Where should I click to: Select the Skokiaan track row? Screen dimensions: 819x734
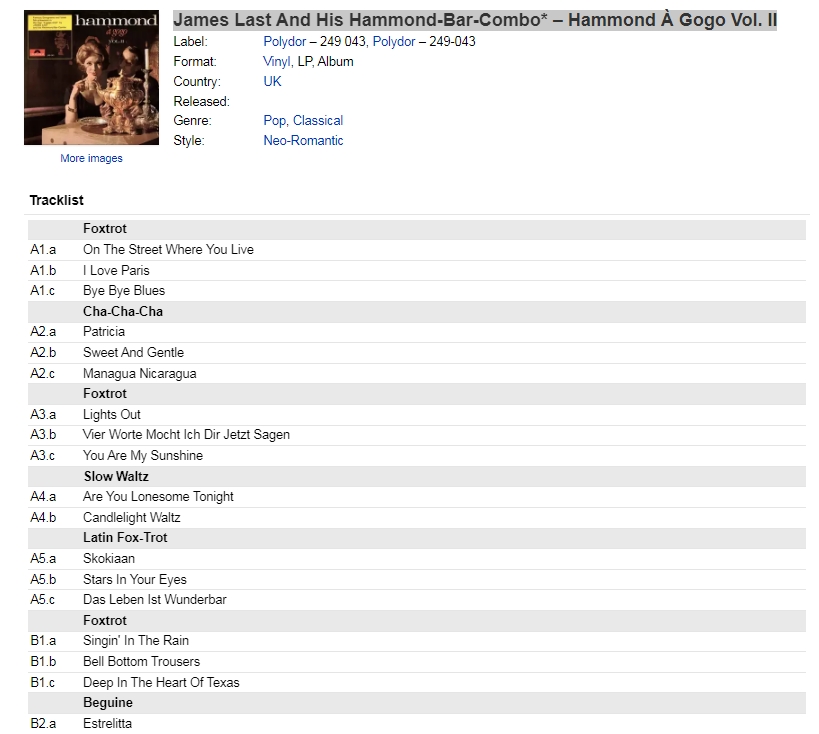tap(417, 559)
